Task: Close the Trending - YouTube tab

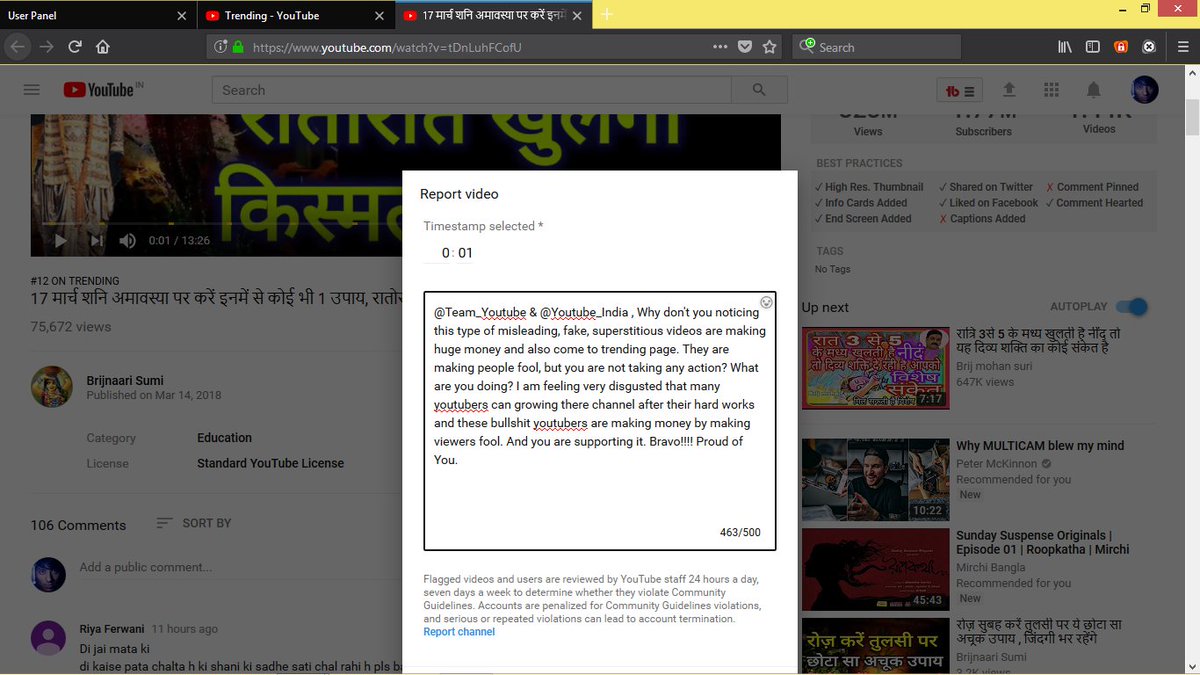Action: coord(379,15)
